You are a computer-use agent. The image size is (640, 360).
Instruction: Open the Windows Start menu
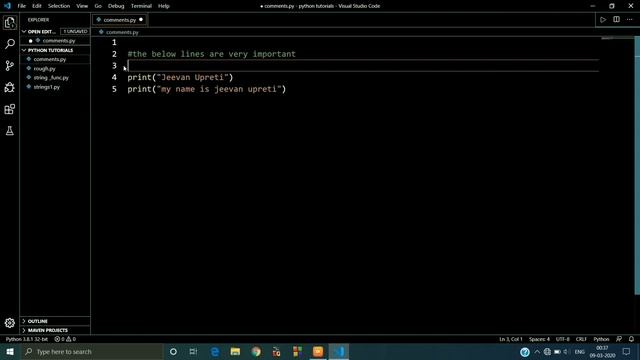[10, 351]
